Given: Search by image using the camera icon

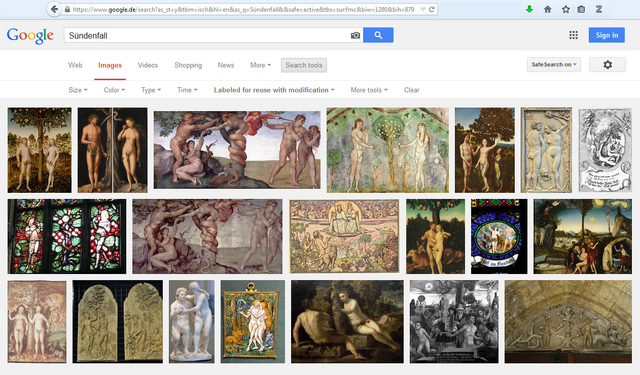Looking at the screenshot, I should pyautogui.click(x=356, y=36).
